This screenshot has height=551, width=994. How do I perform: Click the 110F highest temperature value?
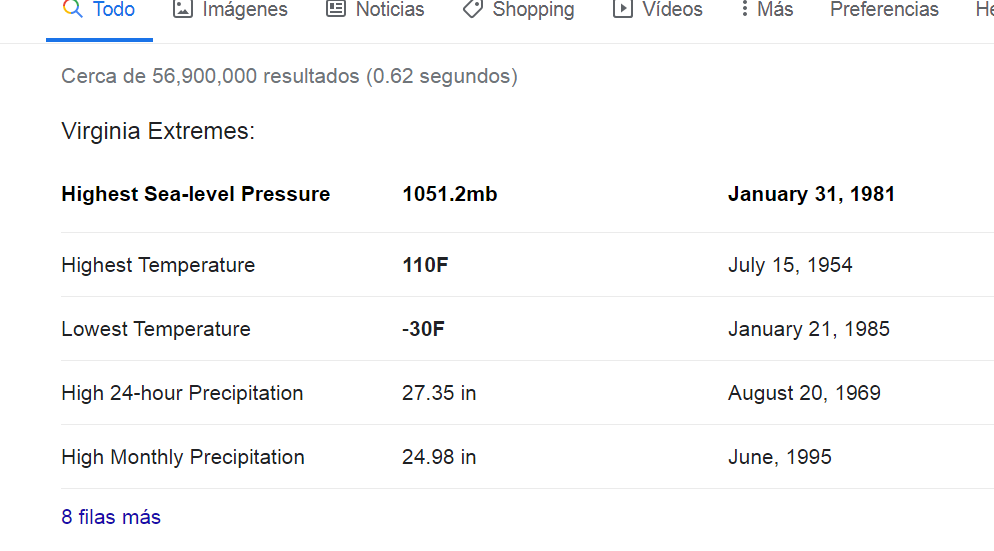point(425,265)
